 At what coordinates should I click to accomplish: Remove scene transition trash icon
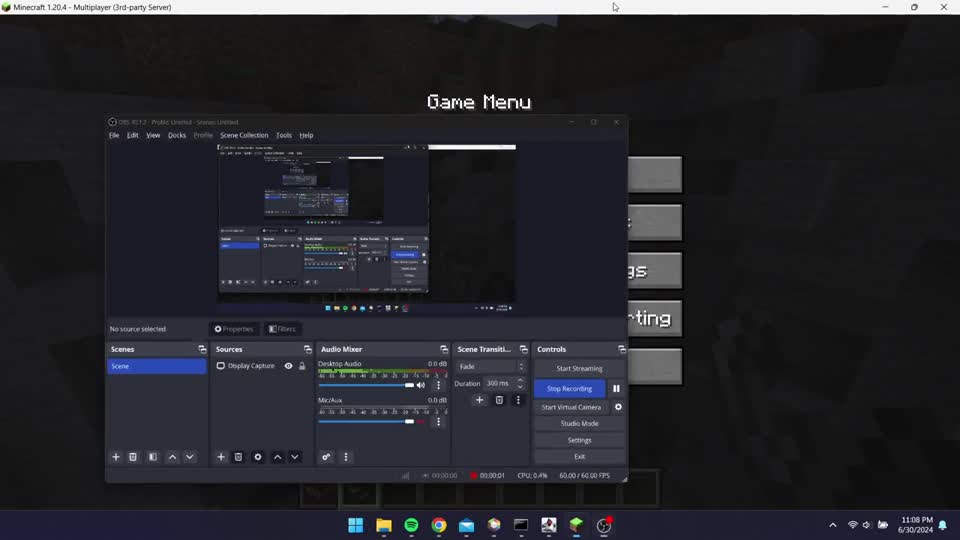tap(499, 400)
